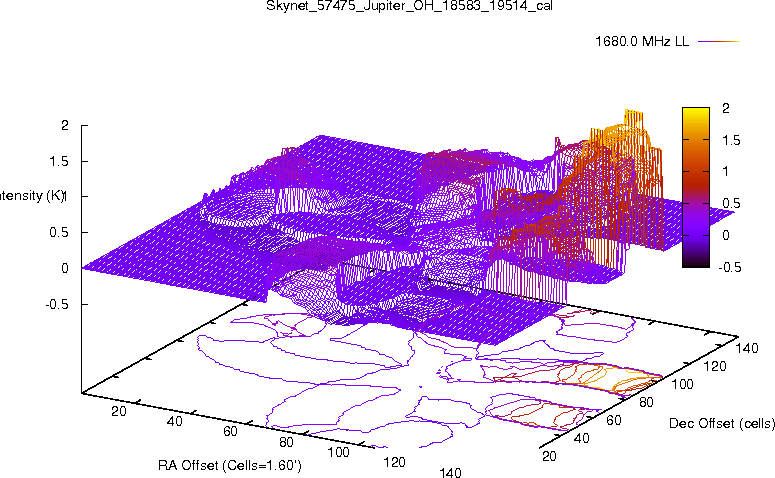
Task: Click color bar tick label 2
Action: coord(726,108)
